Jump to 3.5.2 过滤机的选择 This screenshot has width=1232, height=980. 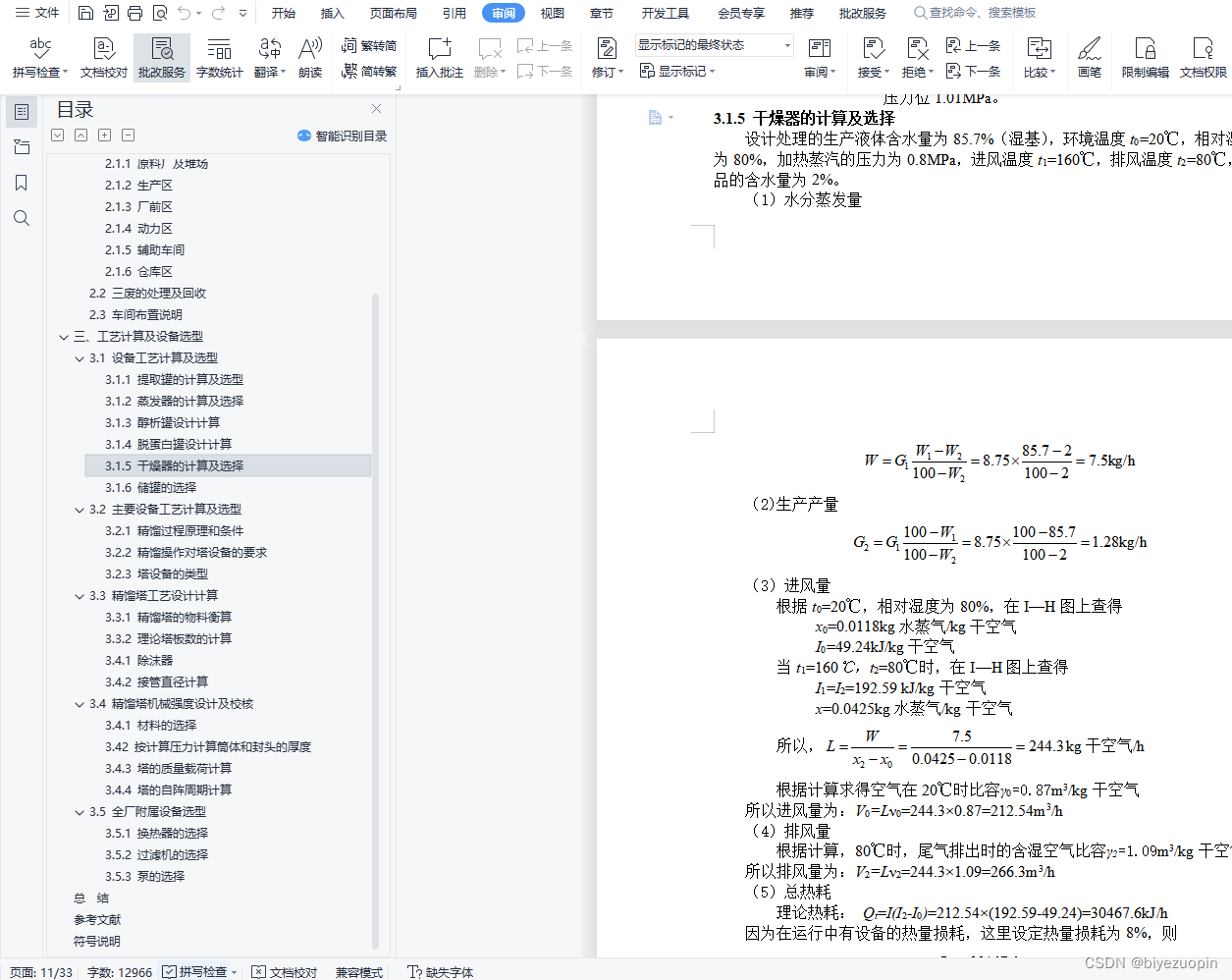tap(156, 855)
